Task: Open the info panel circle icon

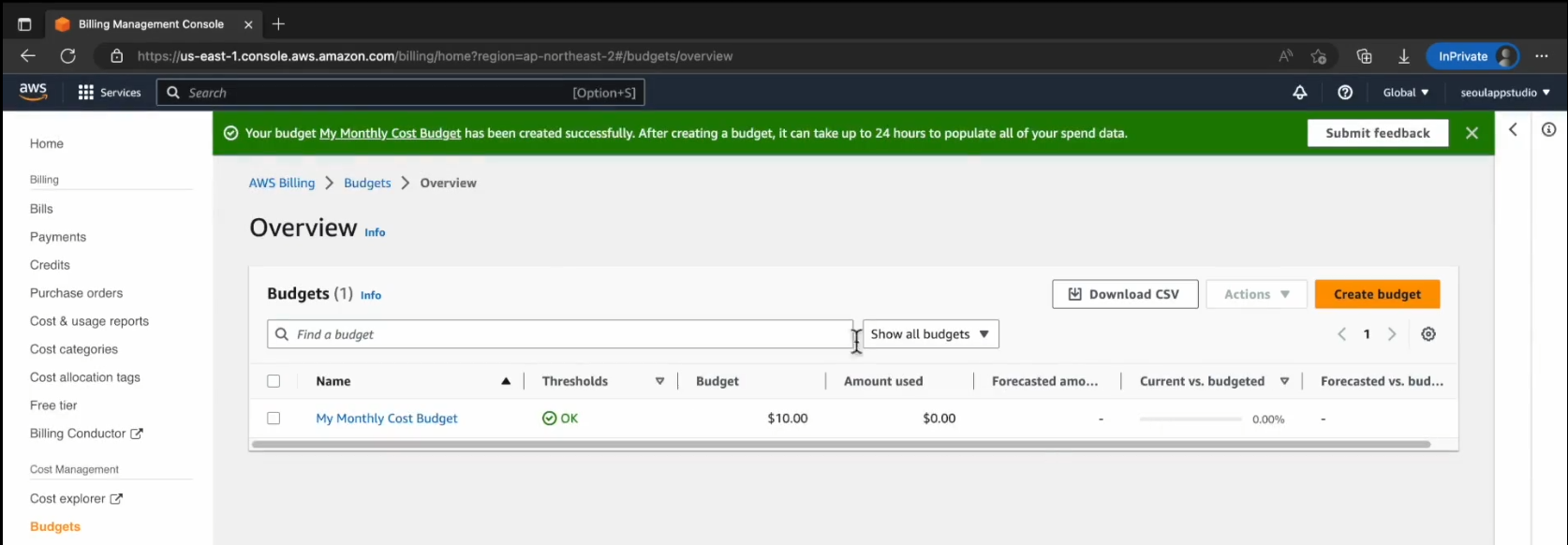Action: [1549, 130]
